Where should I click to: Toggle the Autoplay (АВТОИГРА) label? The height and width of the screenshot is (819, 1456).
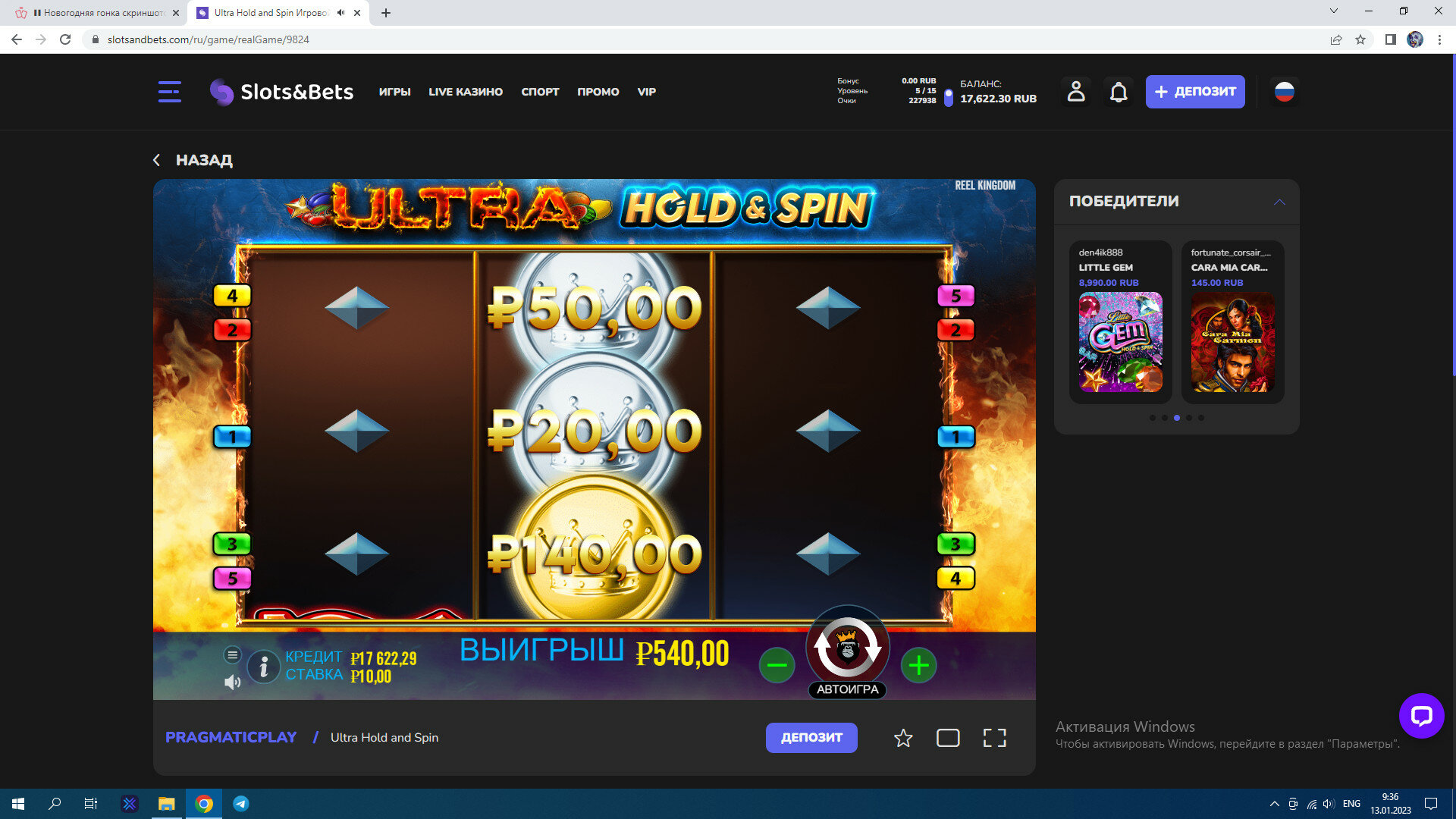tap(847, 689)
